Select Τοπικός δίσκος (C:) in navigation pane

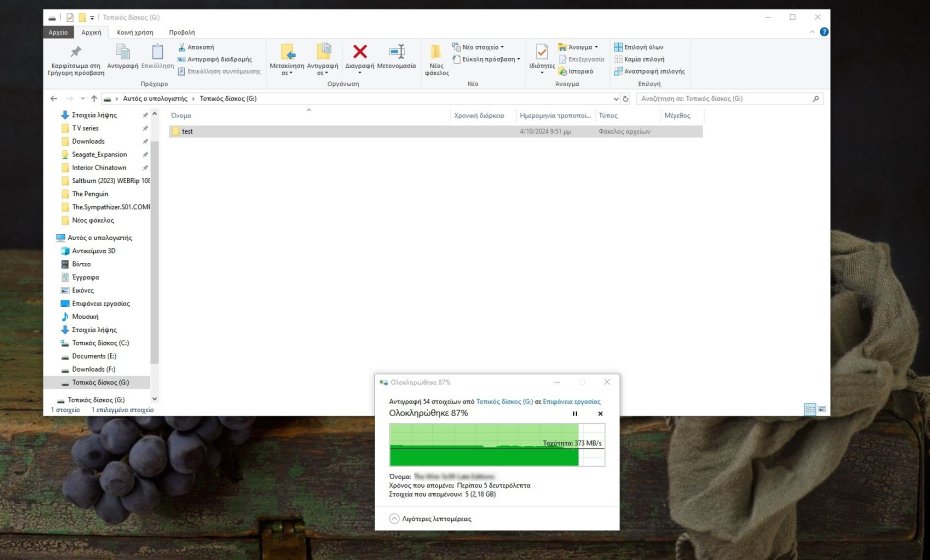(x=100, y=343)
